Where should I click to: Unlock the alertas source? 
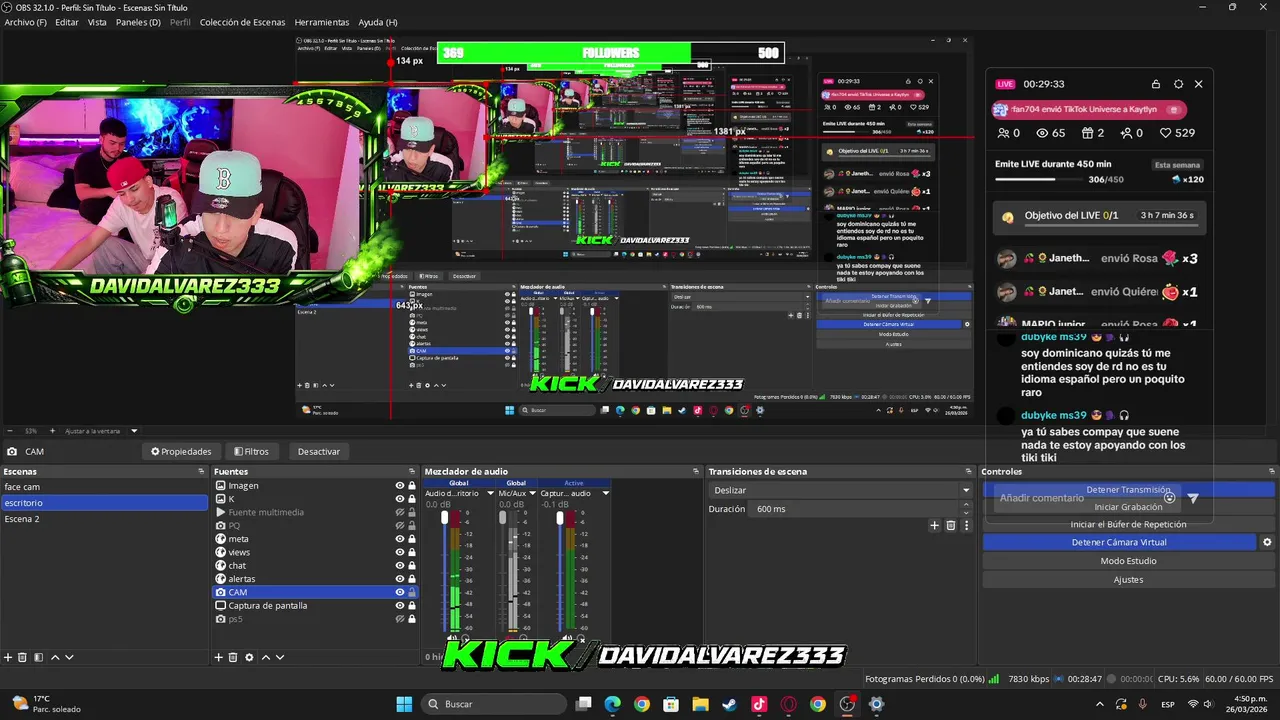[411, 578]
